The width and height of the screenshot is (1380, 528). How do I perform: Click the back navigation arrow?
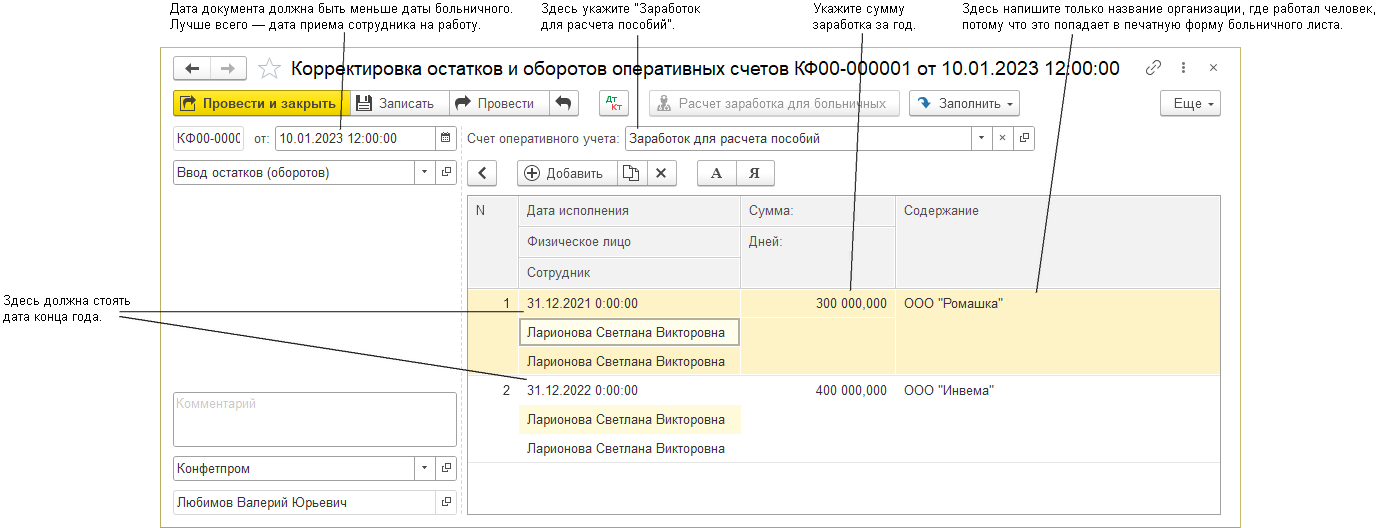pos(192,68)
